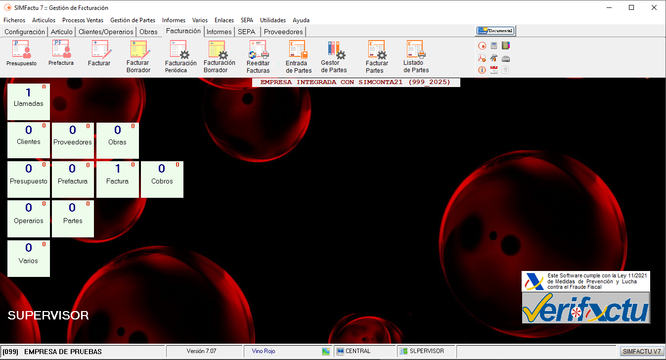This screenshot has width=666, height=360.
Task: Click the CENTRAL workstation icon in status bar
Action: [x=340, y=352]
